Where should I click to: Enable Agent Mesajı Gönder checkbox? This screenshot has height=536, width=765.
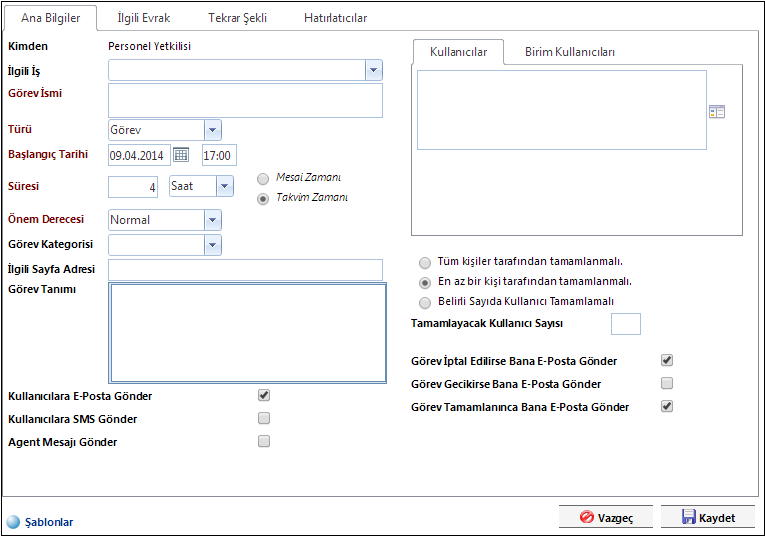(x=264, y=441)
